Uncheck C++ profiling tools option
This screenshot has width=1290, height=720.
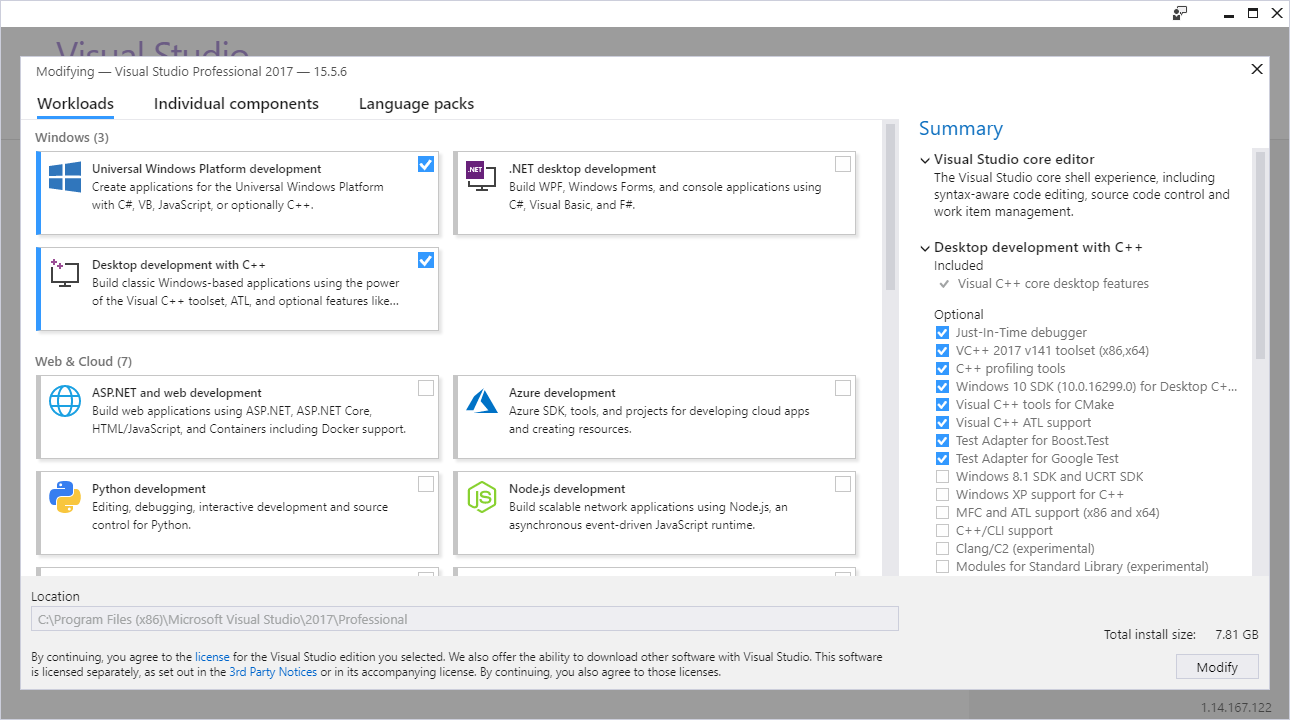click(x=942, y=369)
